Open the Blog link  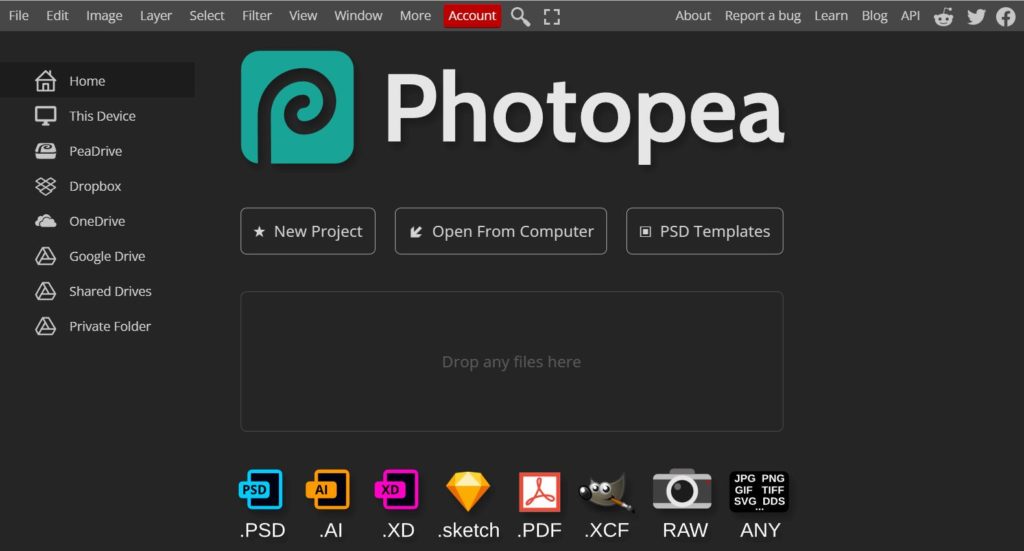(x=874, y=16)
